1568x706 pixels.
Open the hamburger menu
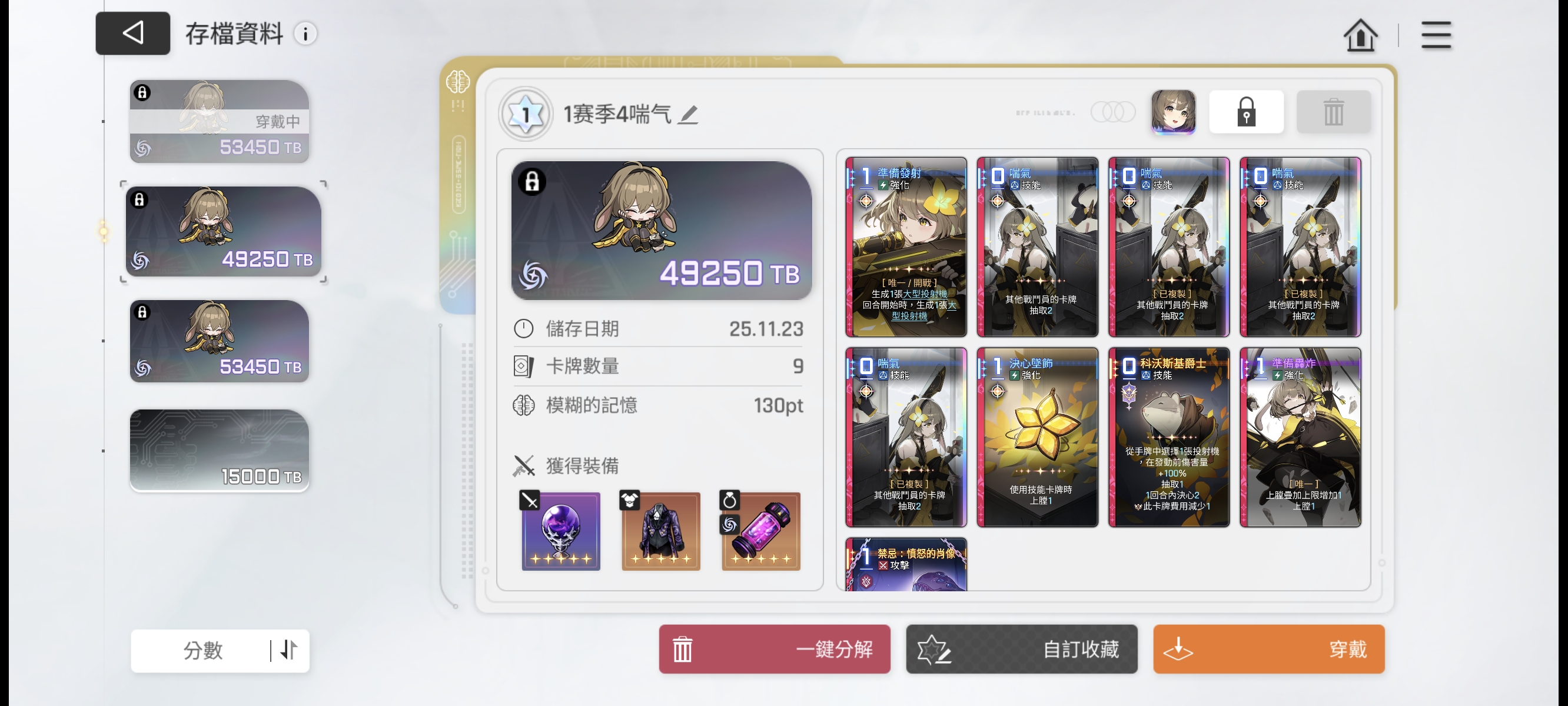[x=1436, y=35]
